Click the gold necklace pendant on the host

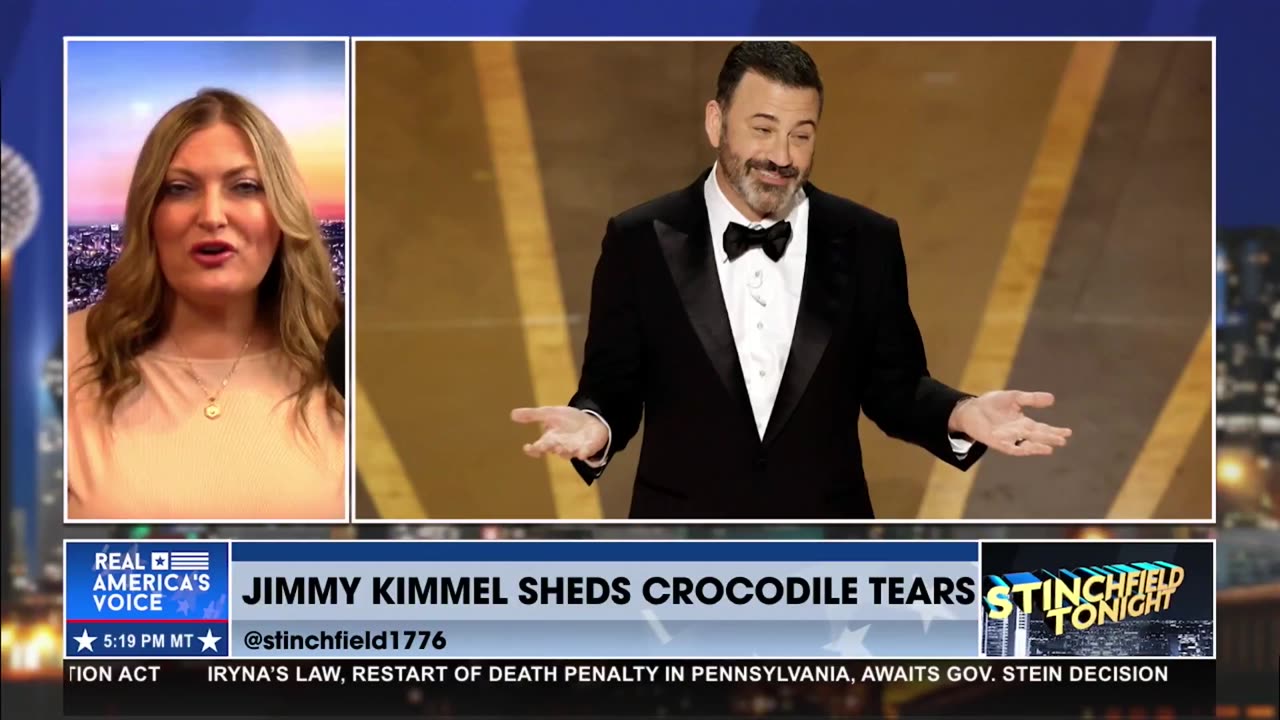click(212, 408)
